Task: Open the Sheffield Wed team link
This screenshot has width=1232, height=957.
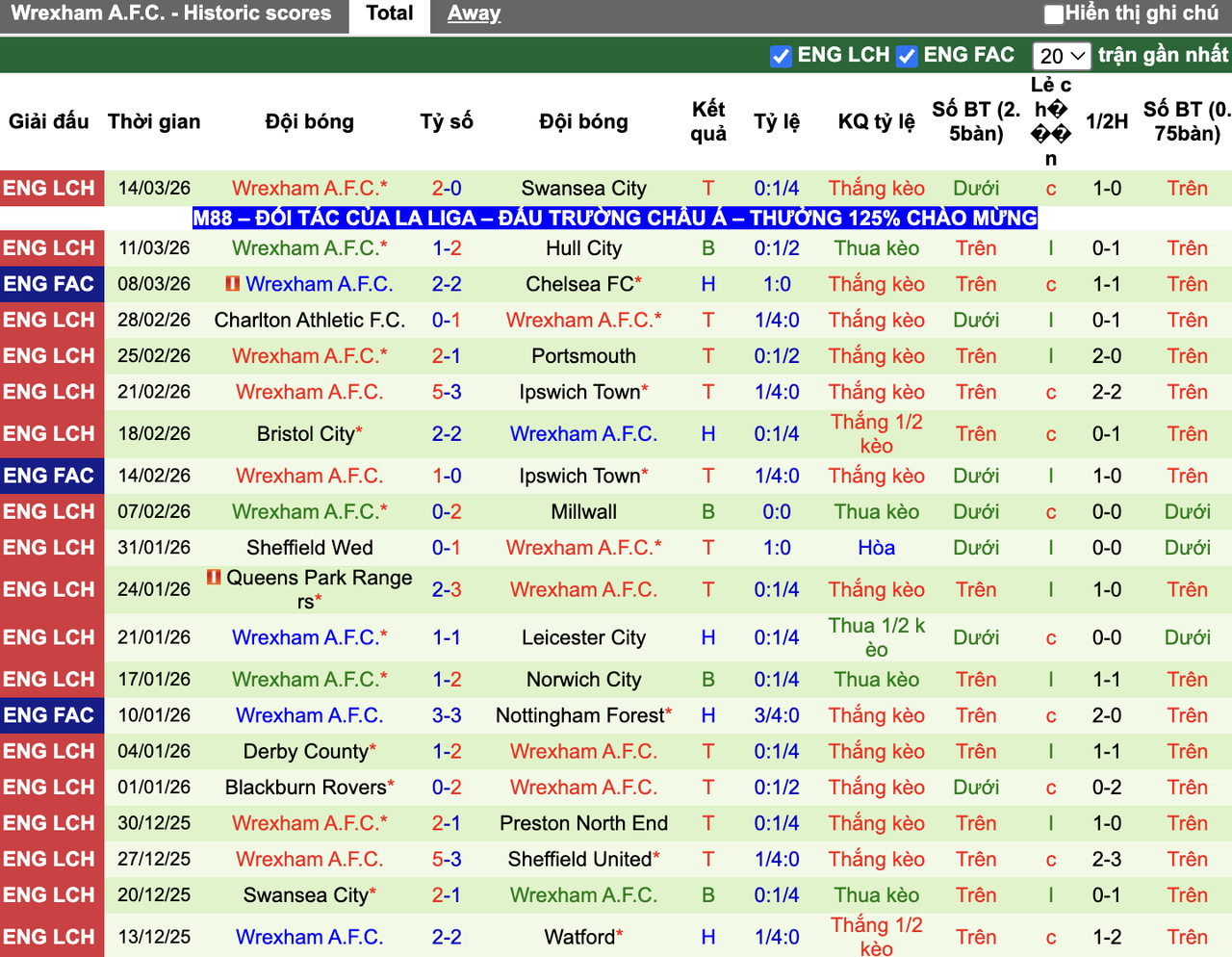Action: click(310, 548)
